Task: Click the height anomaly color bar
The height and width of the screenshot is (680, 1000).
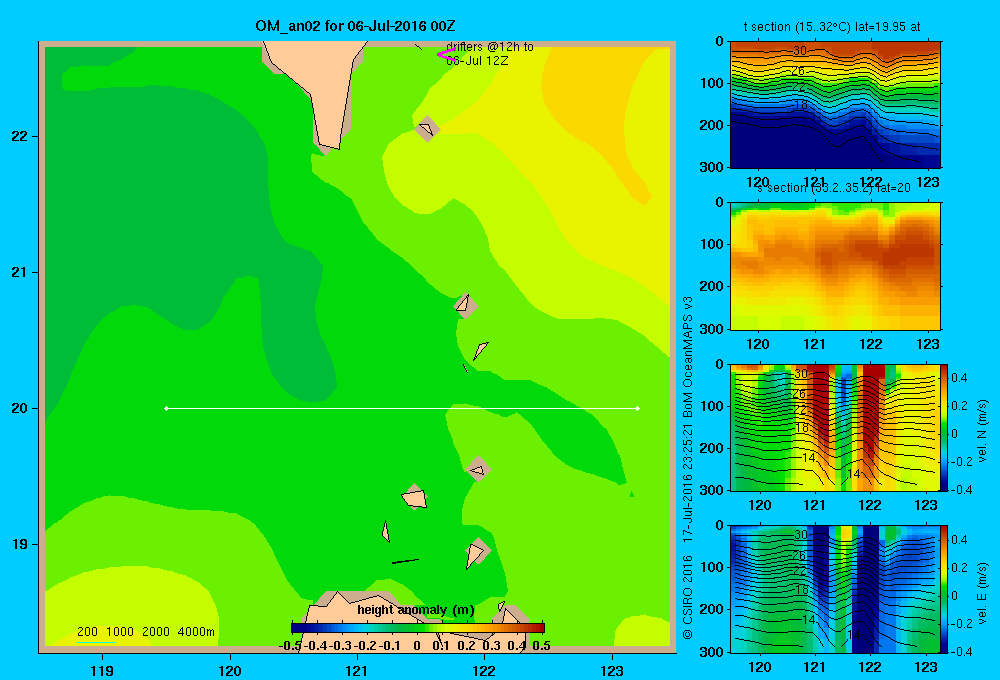Action: [418, 628]
